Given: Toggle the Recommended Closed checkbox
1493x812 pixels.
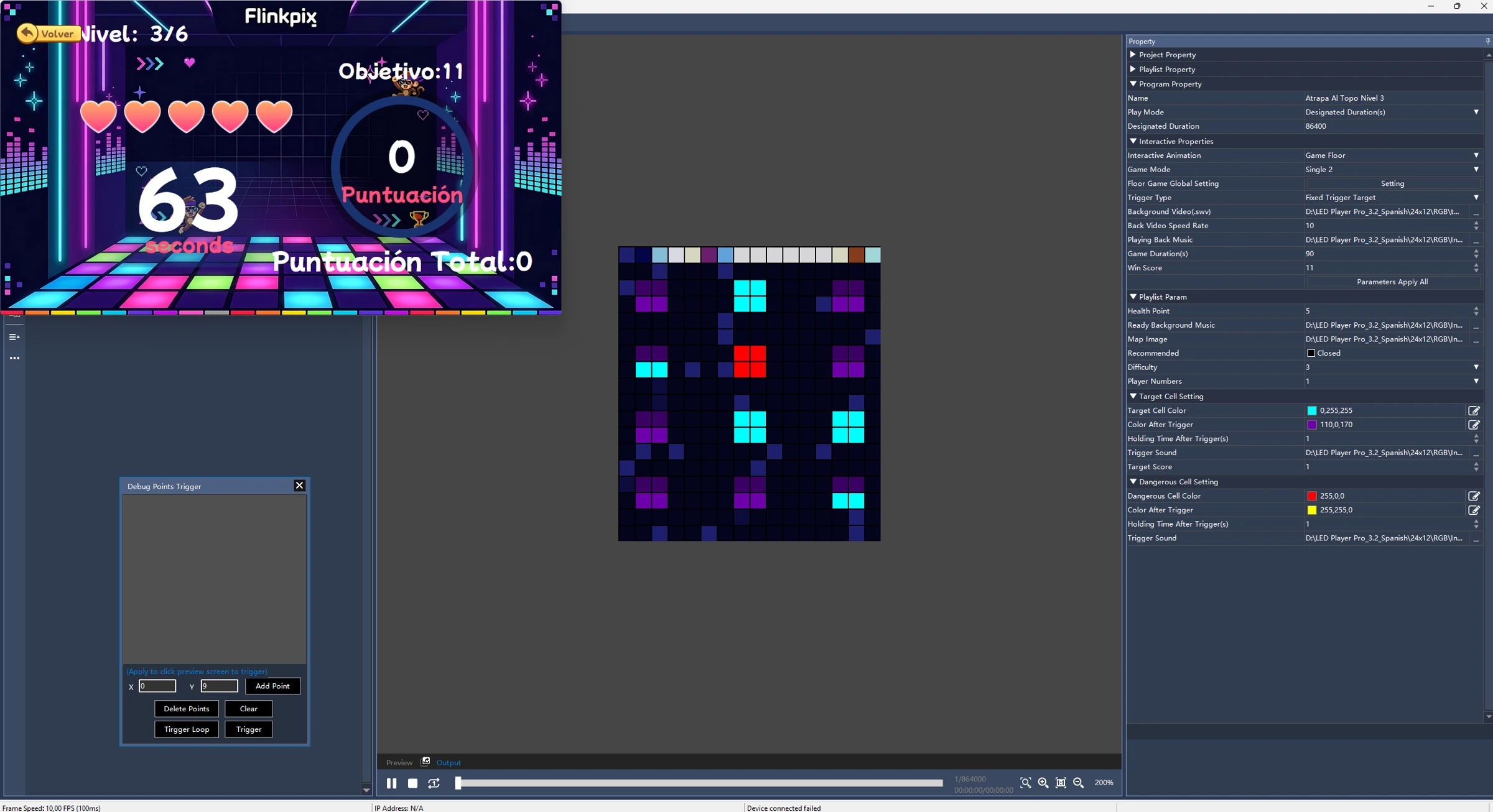Looking at the screenshot, I should coord(1311,353).
